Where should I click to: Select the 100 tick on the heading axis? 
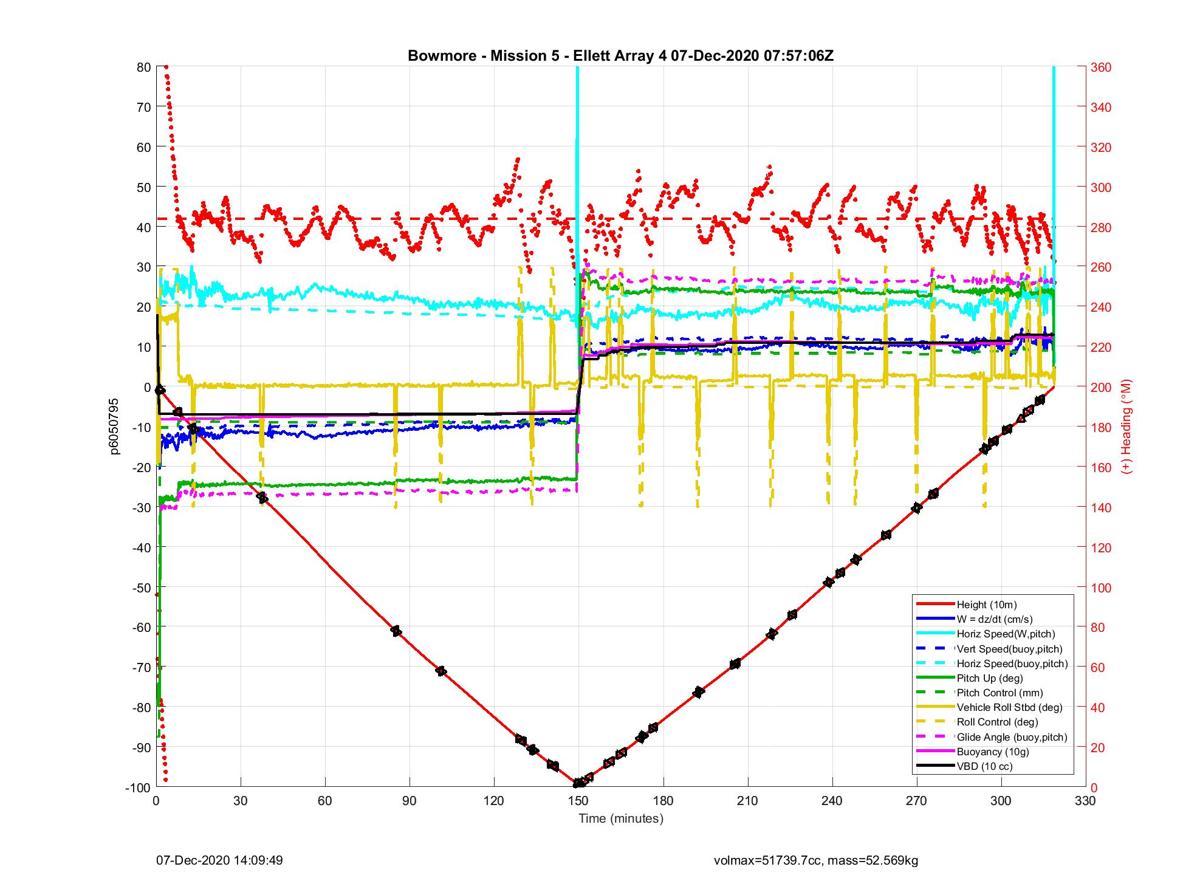click(1101, 587)
